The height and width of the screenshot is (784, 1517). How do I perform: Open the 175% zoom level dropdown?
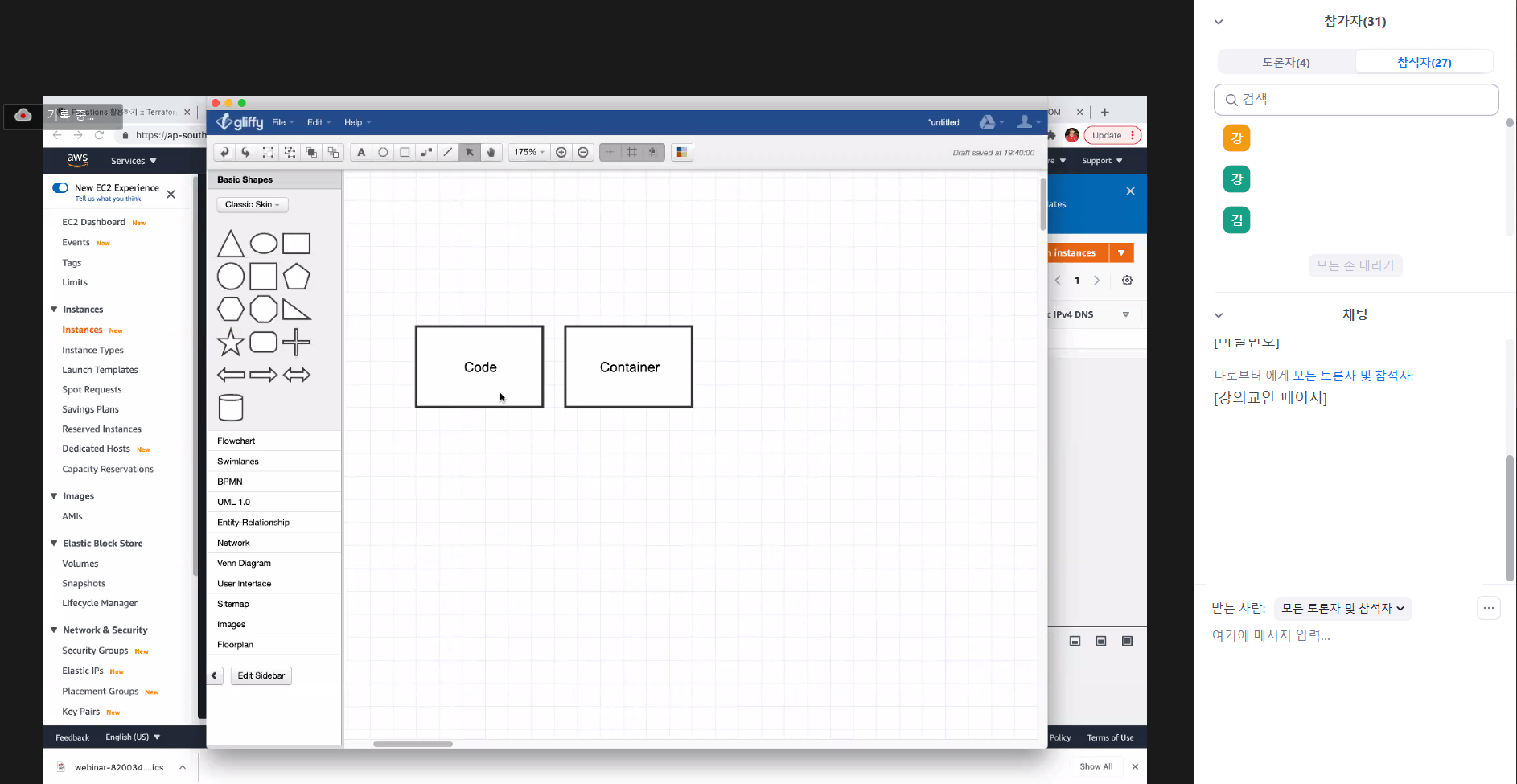pos(529,152)
